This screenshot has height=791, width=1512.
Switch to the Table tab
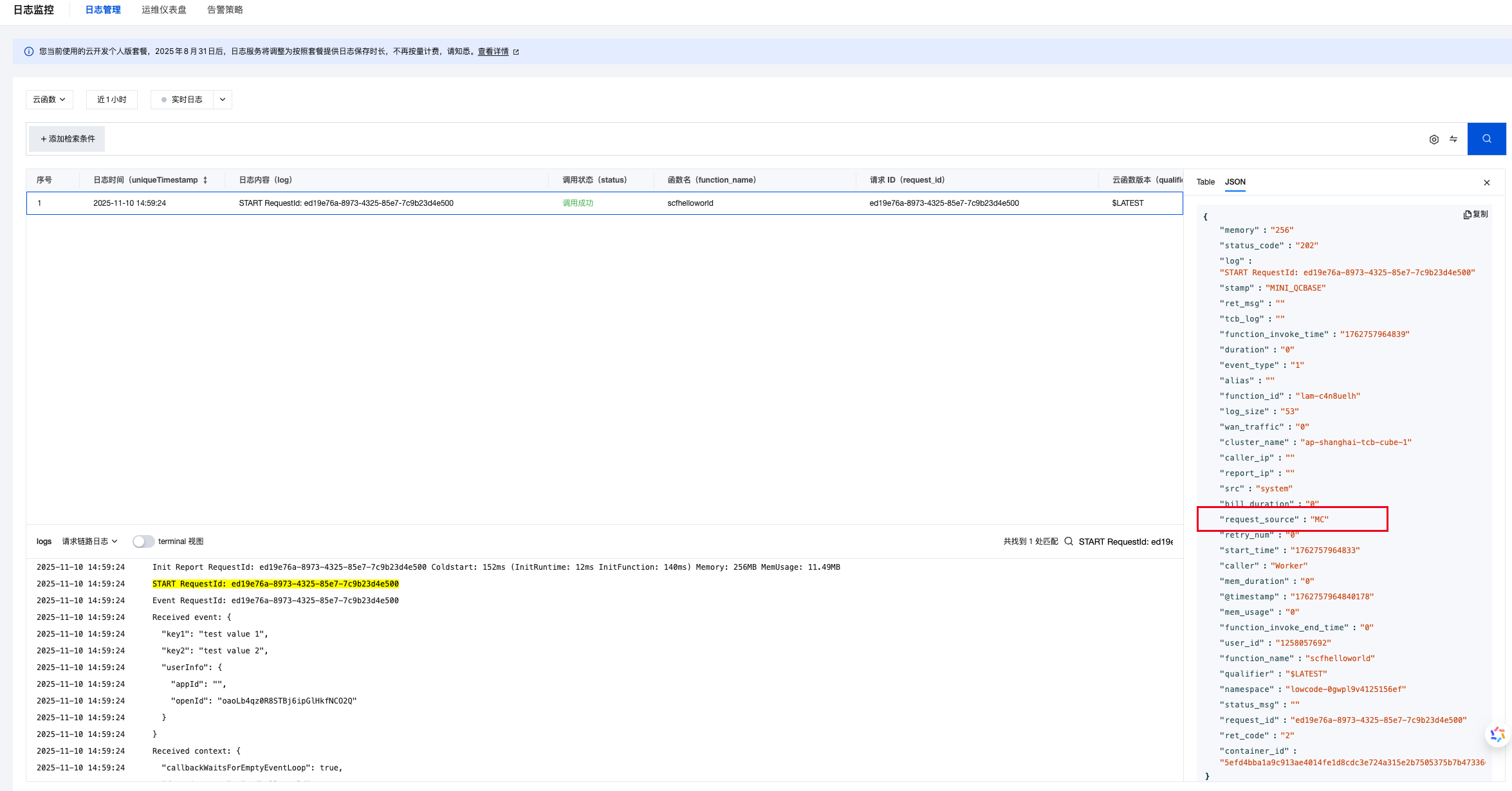pos(1205,182)
